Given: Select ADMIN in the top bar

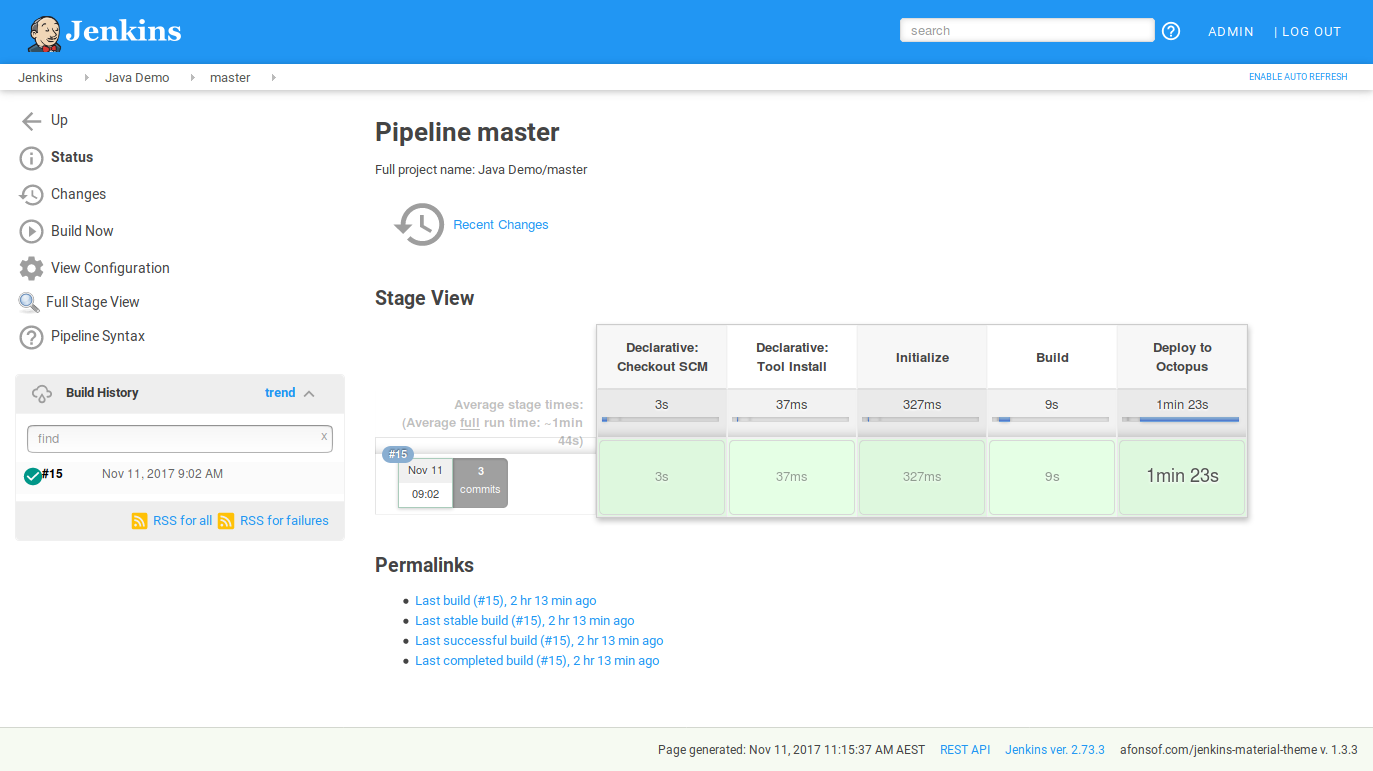Looking at the screenshot, I should click(x=1230, y=31).
